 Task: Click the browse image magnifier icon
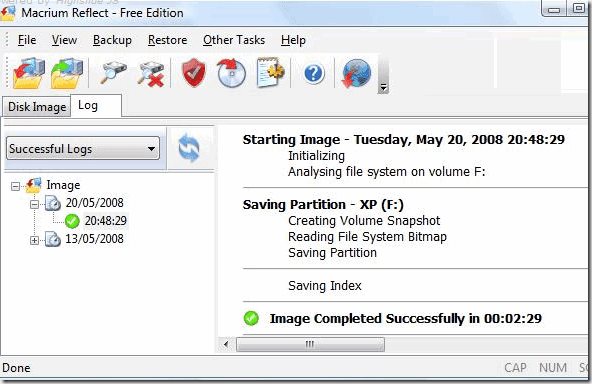[113, 72]
